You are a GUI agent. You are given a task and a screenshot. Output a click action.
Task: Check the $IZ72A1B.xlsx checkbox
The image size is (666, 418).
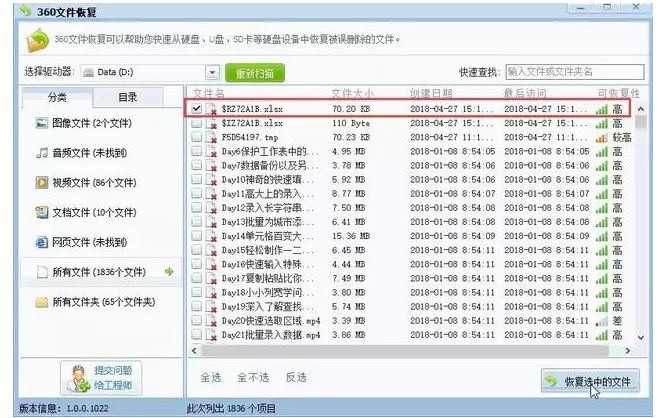click(196, 123)
